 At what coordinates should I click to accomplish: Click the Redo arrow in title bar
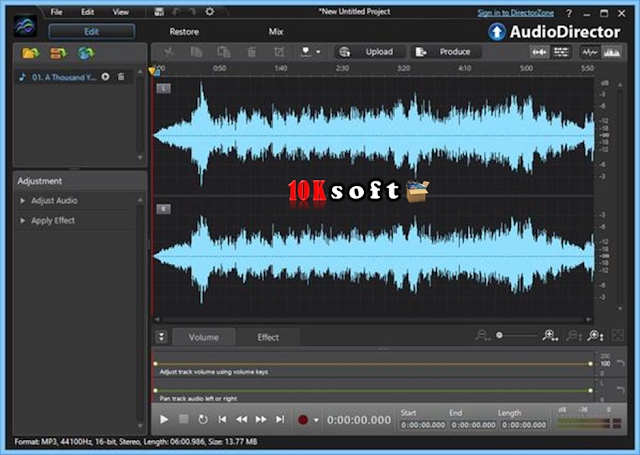coord(192,12)
